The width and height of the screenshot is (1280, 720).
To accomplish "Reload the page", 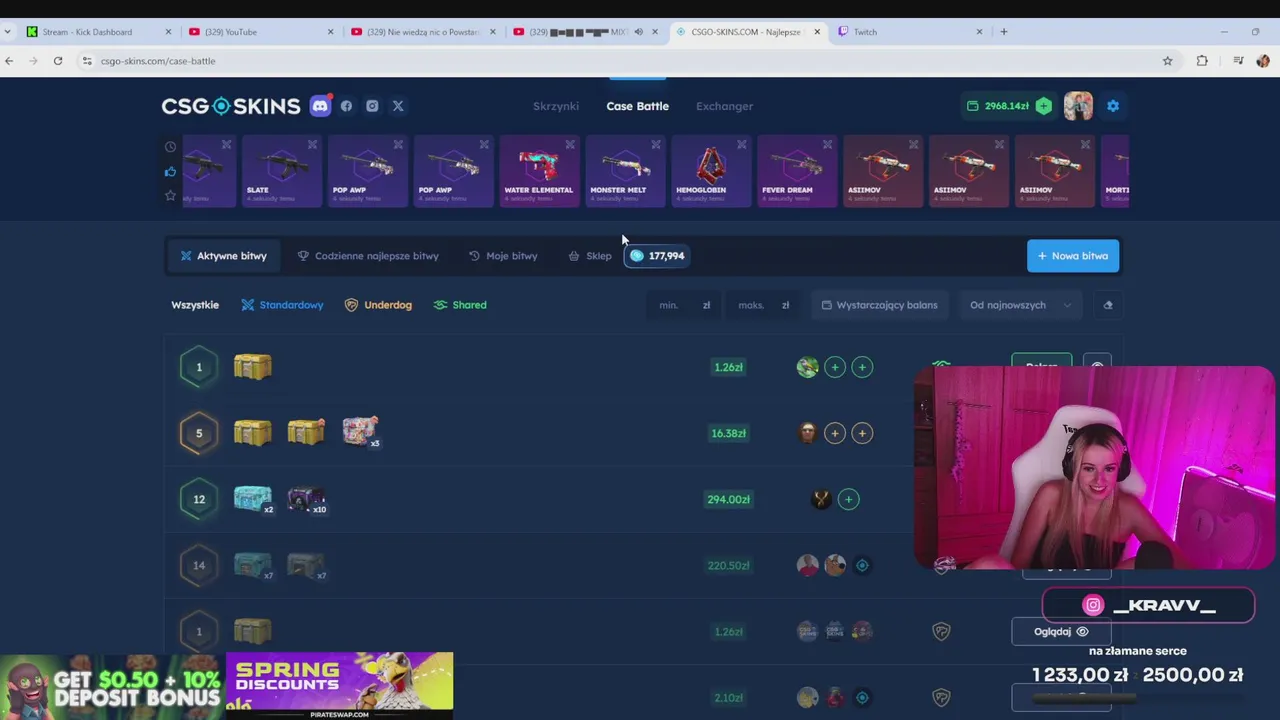I will (58, 61).
